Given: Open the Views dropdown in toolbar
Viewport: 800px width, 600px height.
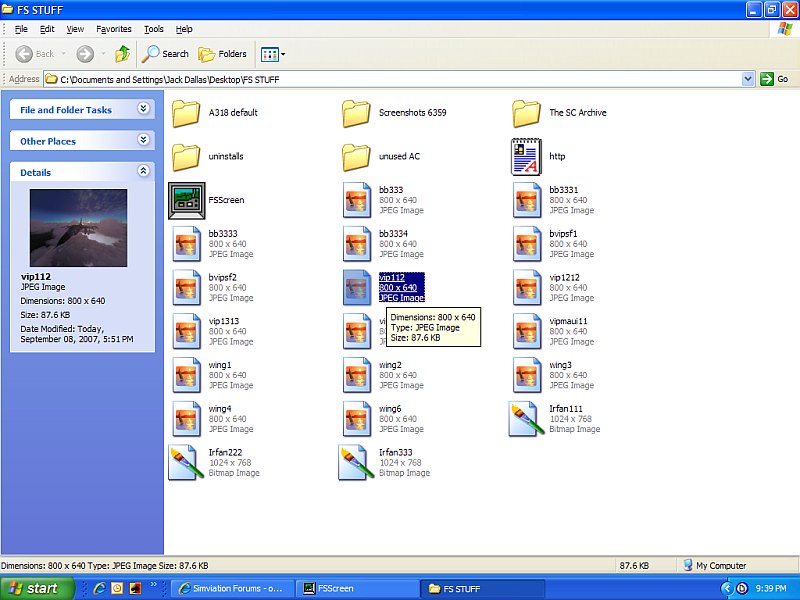Looking at the screenshot, I should click(273, 54).
